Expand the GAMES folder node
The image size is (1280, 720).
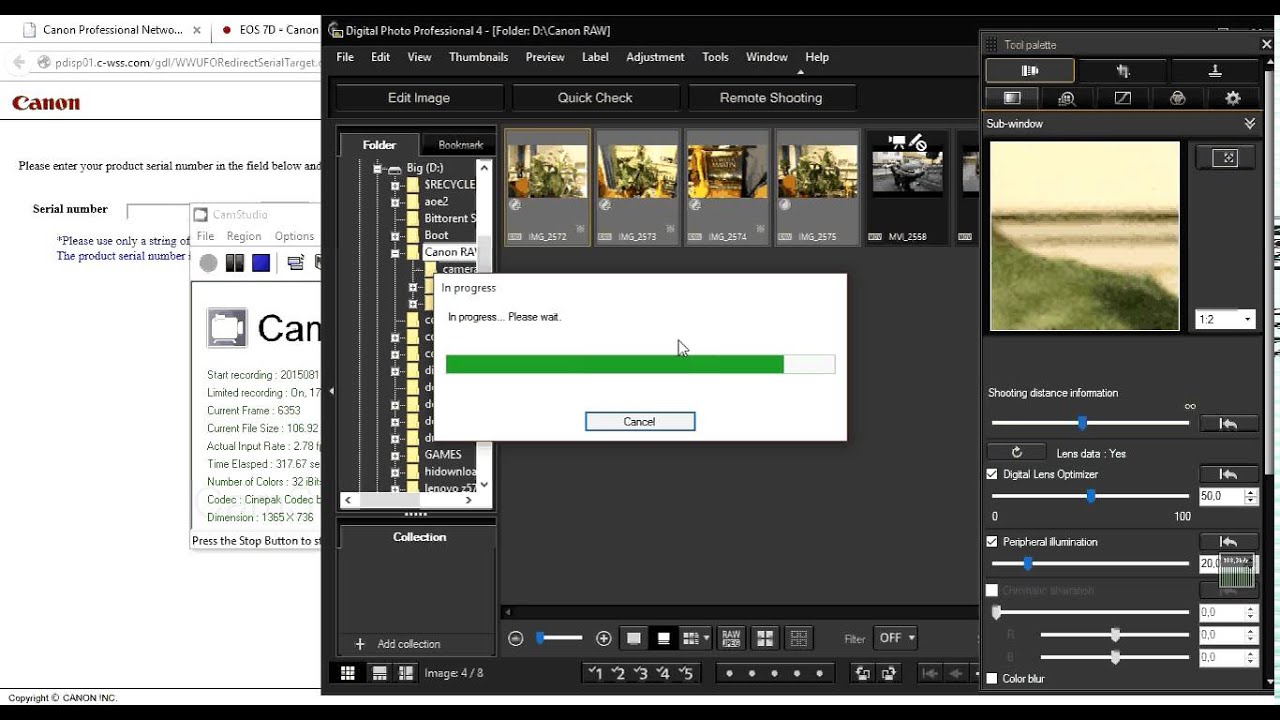pyautogui.click(x=395, y=454)
